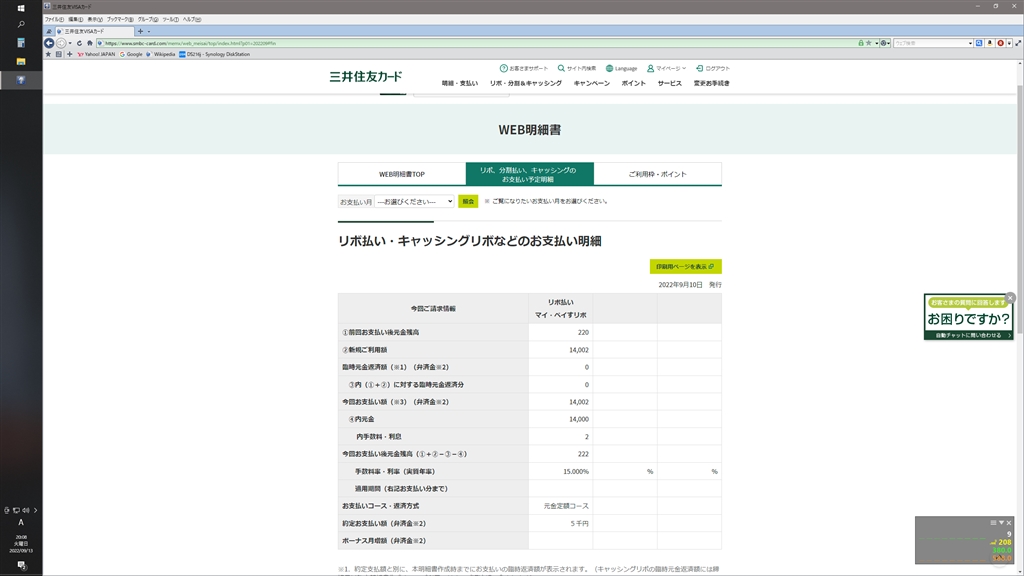The width and height of the screenshot is (1024, 576).
Task: Open the サービス navigation item
Action: click(669, 84)
